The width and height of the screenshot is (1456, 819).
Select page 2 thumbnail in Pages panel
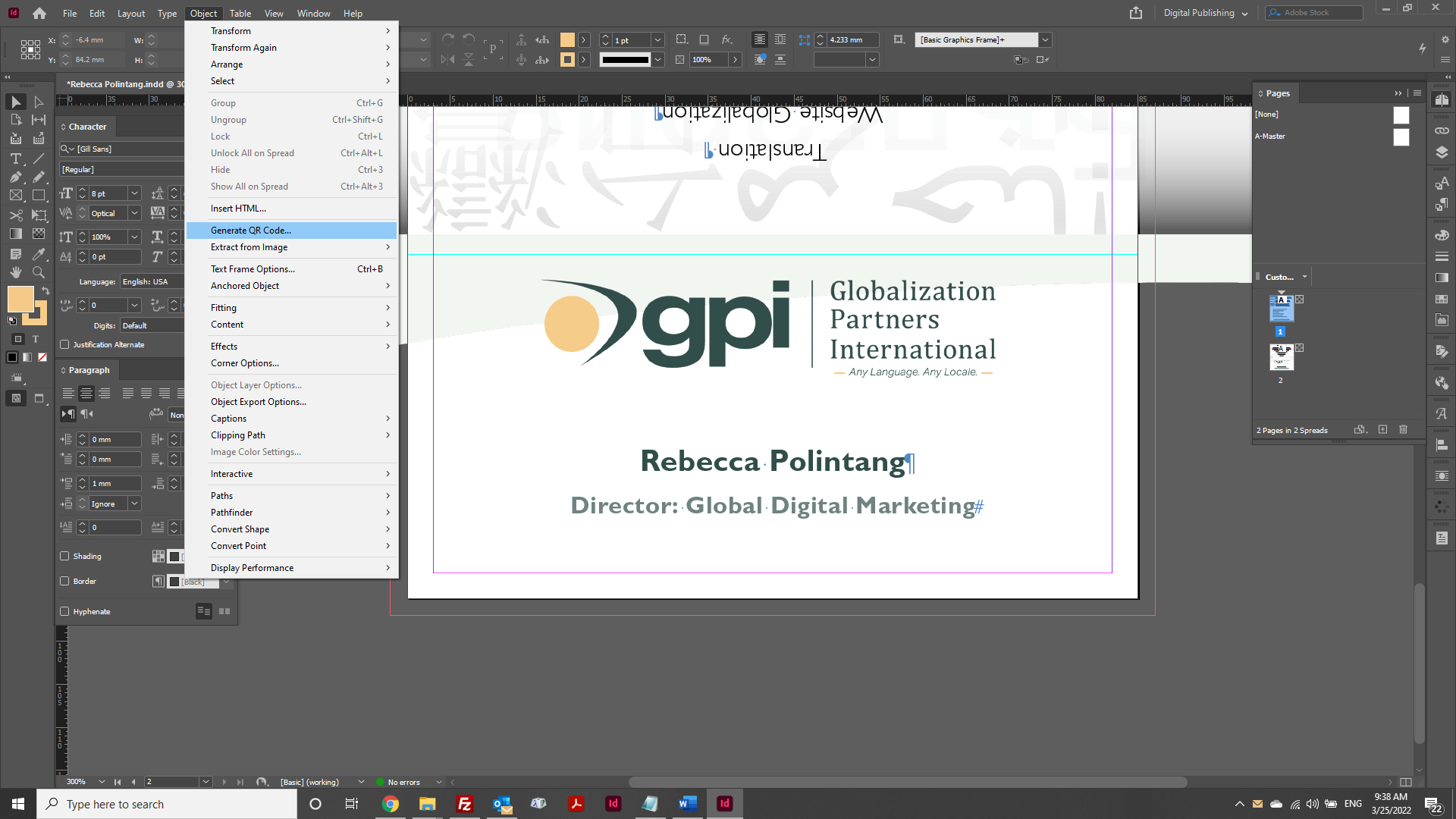pos(1280,356)
